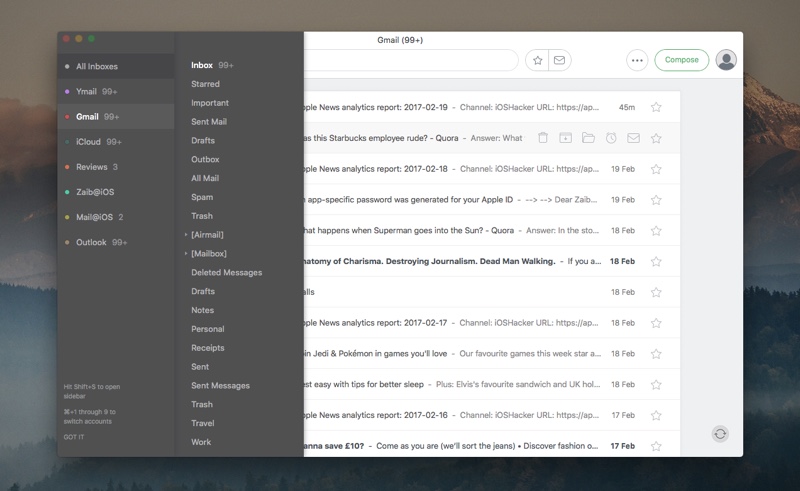This screenshot has width=800, height=491.
Task: Click the search input field
Action: 411,60
